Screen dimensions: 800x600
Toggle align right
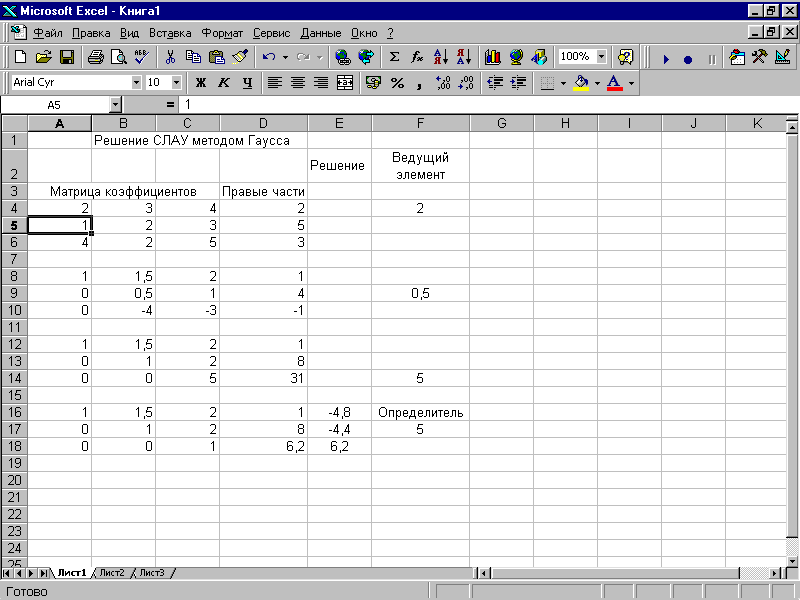(x=321, y=83)
